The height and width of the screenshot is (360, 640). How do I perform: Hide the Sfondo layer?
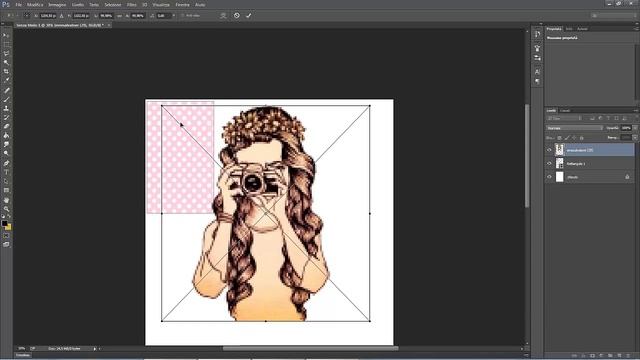pyautogui.click(x=549, y=177)
